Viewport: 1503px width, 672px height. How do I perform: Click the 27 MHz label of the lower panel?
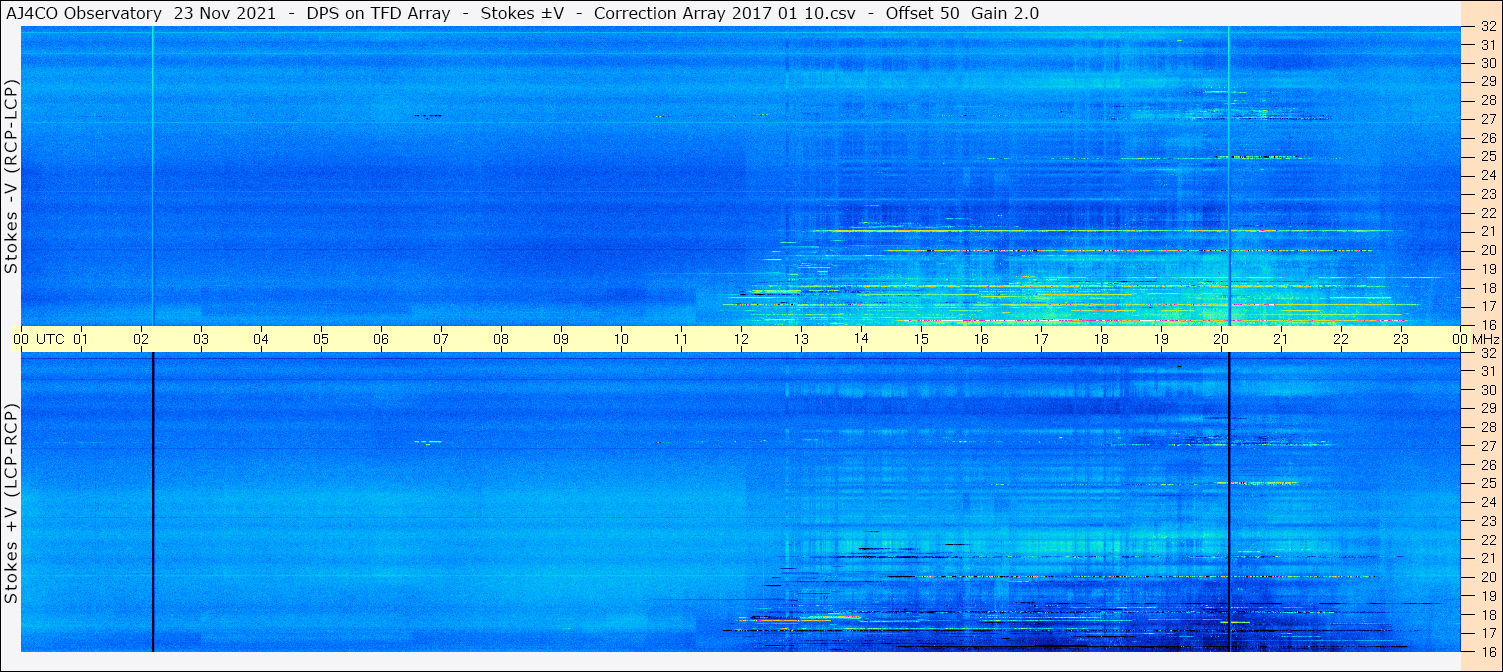(x=1488, y=446)
